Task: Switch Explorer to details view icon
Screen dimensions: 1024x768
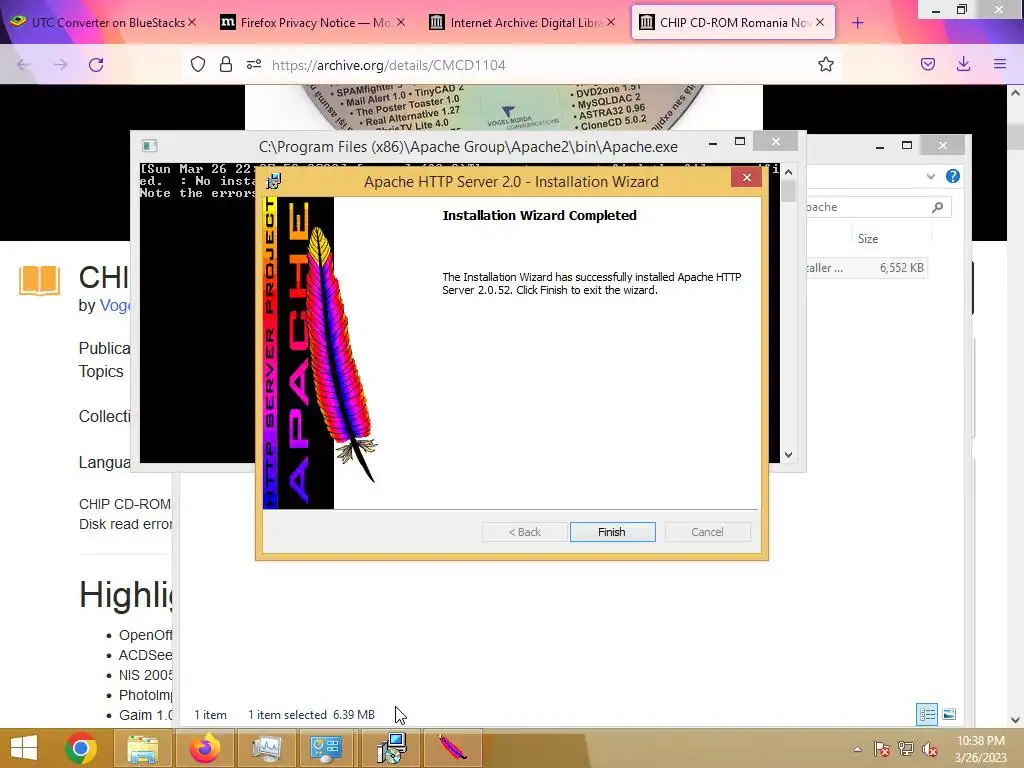Action: pos(927,714)
